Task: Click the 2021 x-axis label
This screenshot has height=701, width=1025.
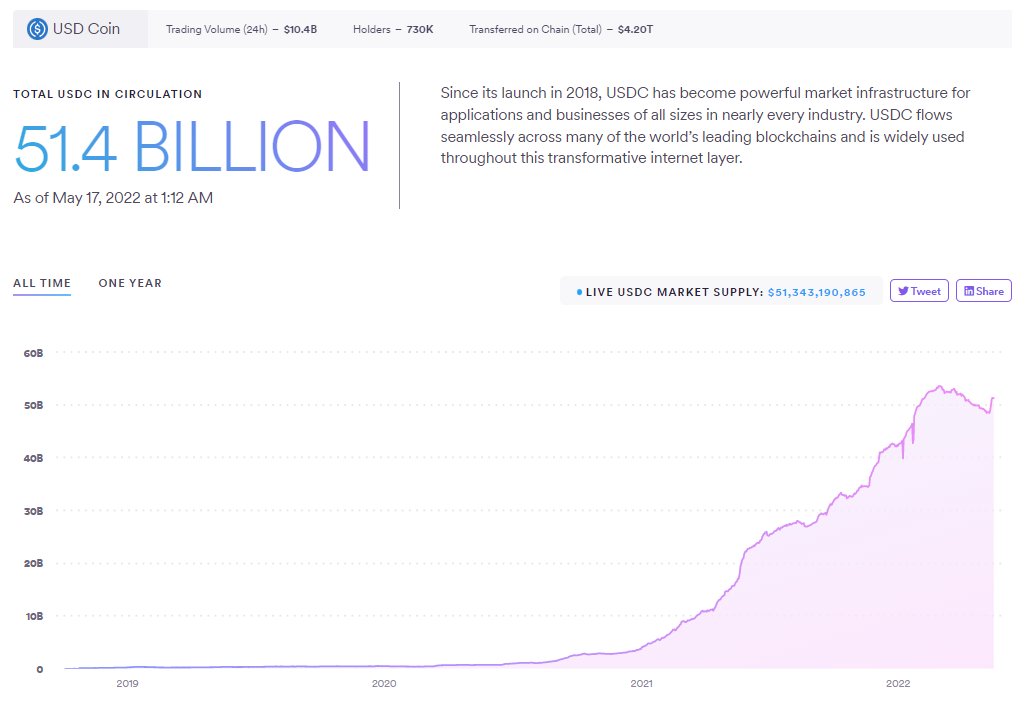Action: click(x=641, y=683)
